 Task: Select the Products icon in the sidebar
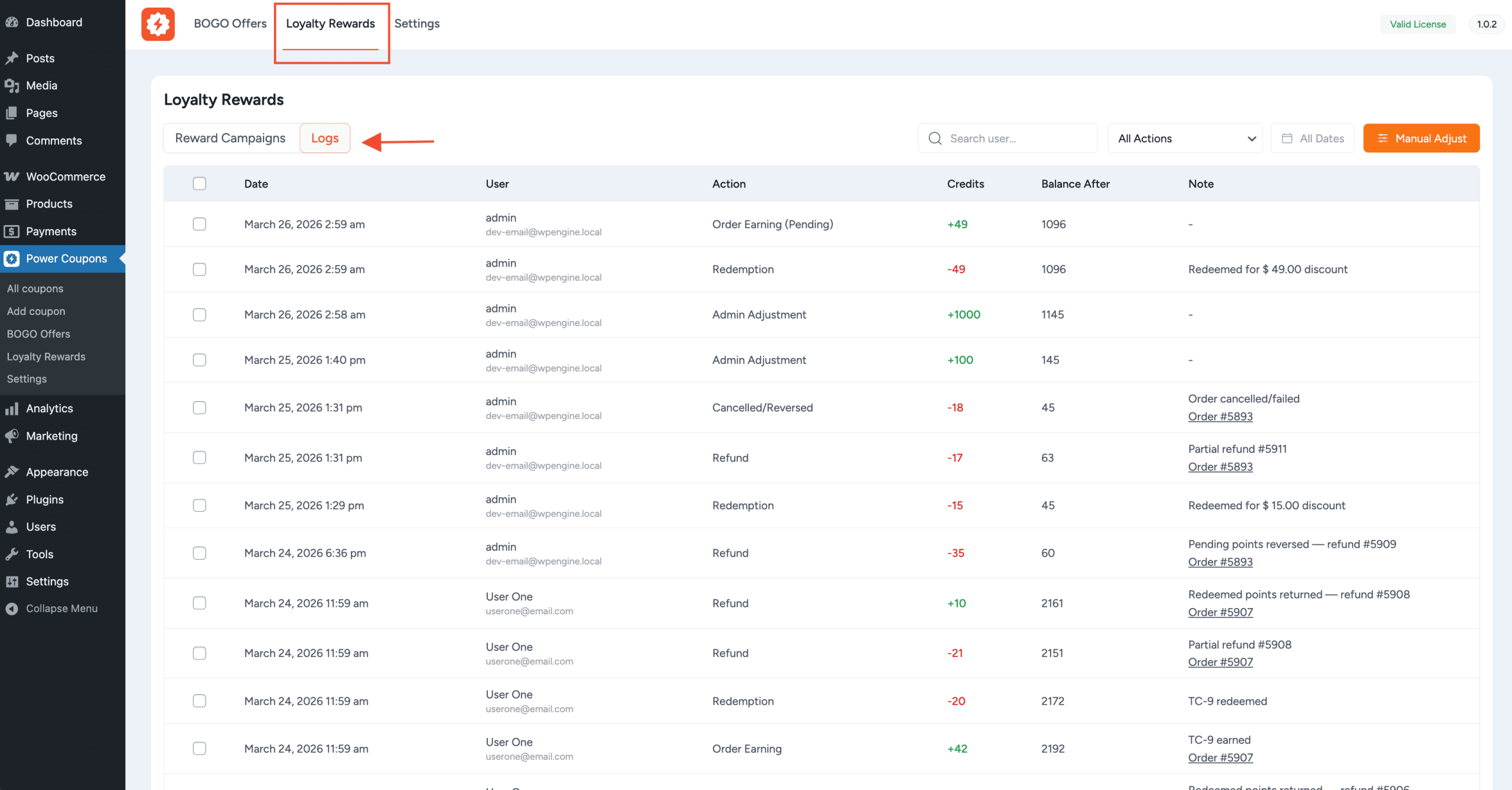12,204
